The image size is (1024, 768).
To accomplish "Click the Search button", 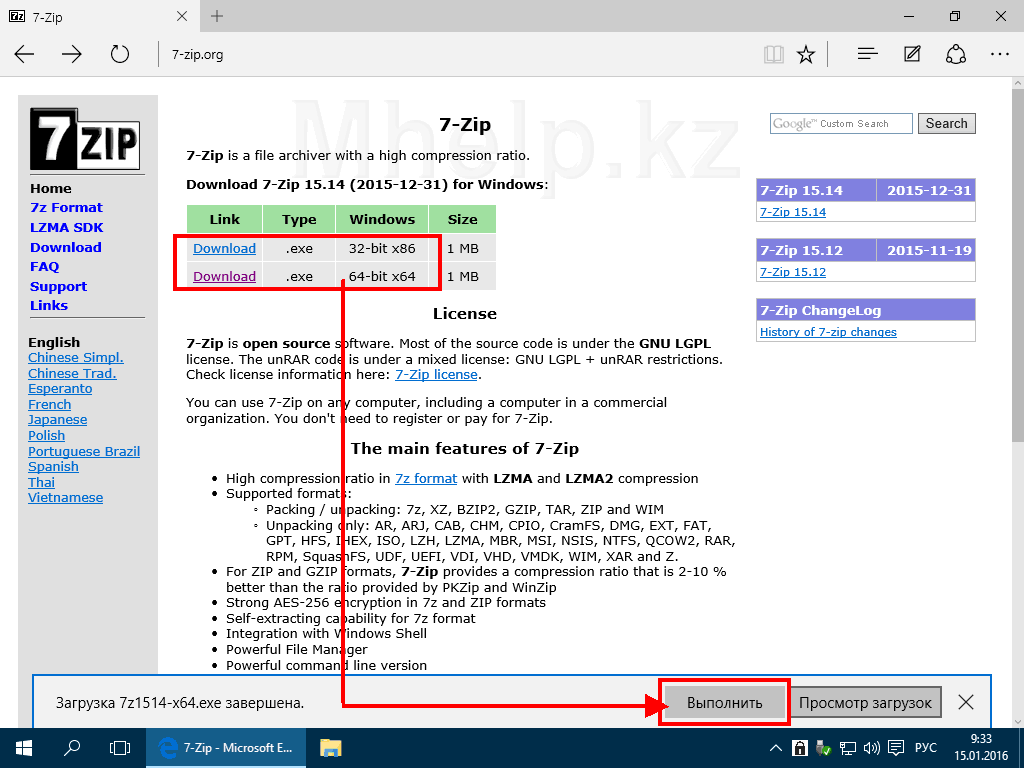I will [x=946, y=123].
